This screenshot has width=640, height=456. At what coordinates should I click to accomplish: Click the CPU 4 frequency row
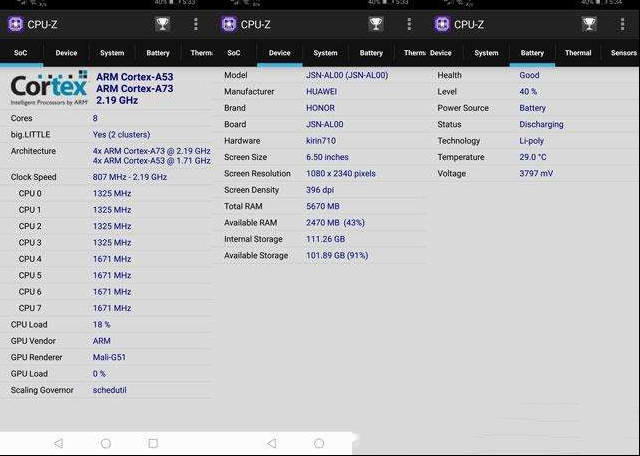pyautogui.click(x=106, y=259)
